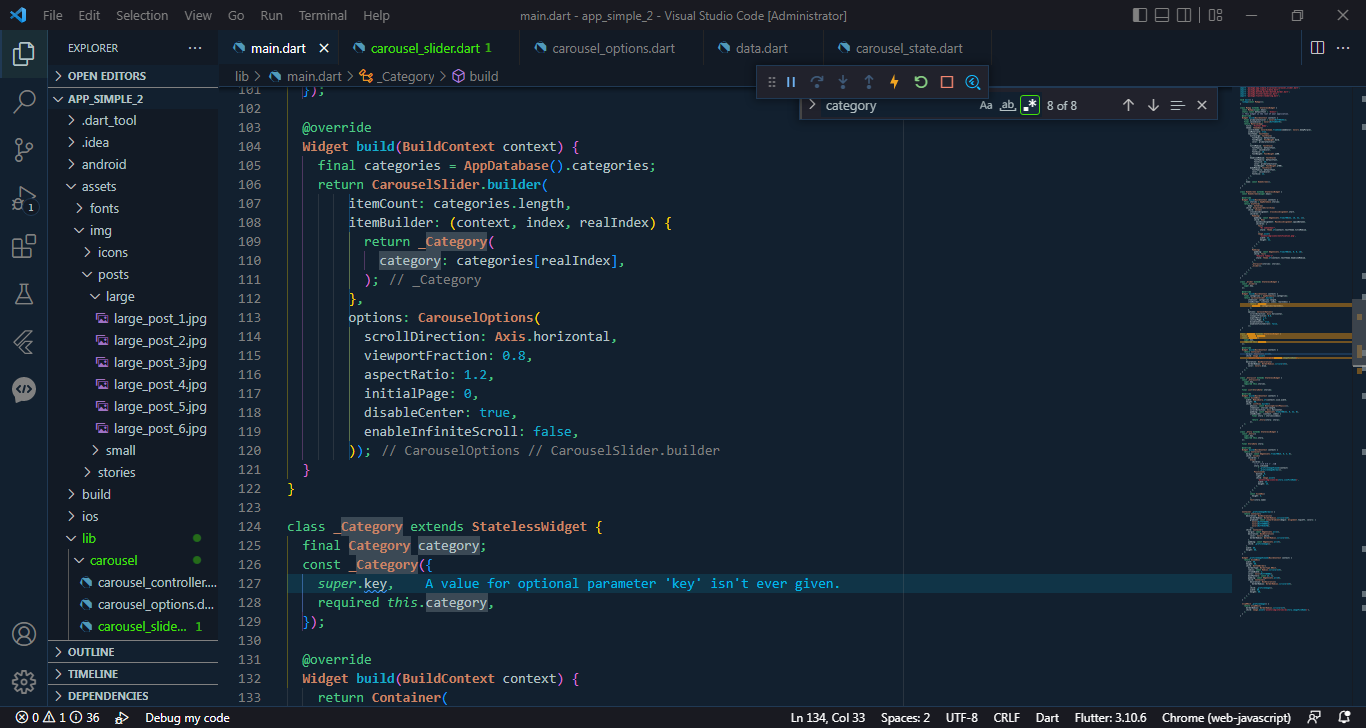Viewport: 1366px width, 728px height.
Task: Toggle Match Whole Word in find
Action: pyautogui.click(x=1008, y=105)
